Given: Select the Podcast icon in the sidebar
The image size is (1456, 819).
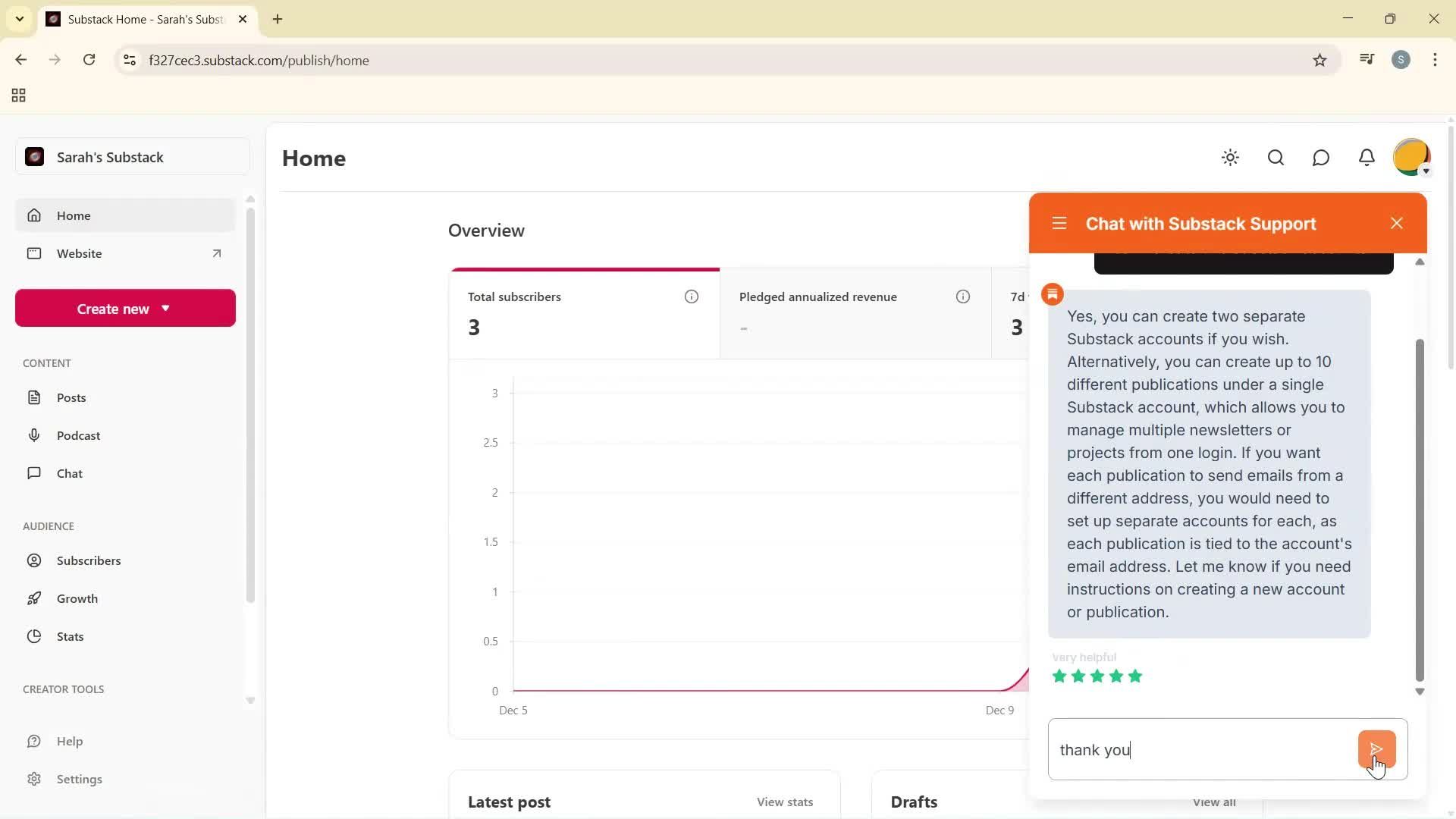Looking at the screenshot, I should (35, 435).
